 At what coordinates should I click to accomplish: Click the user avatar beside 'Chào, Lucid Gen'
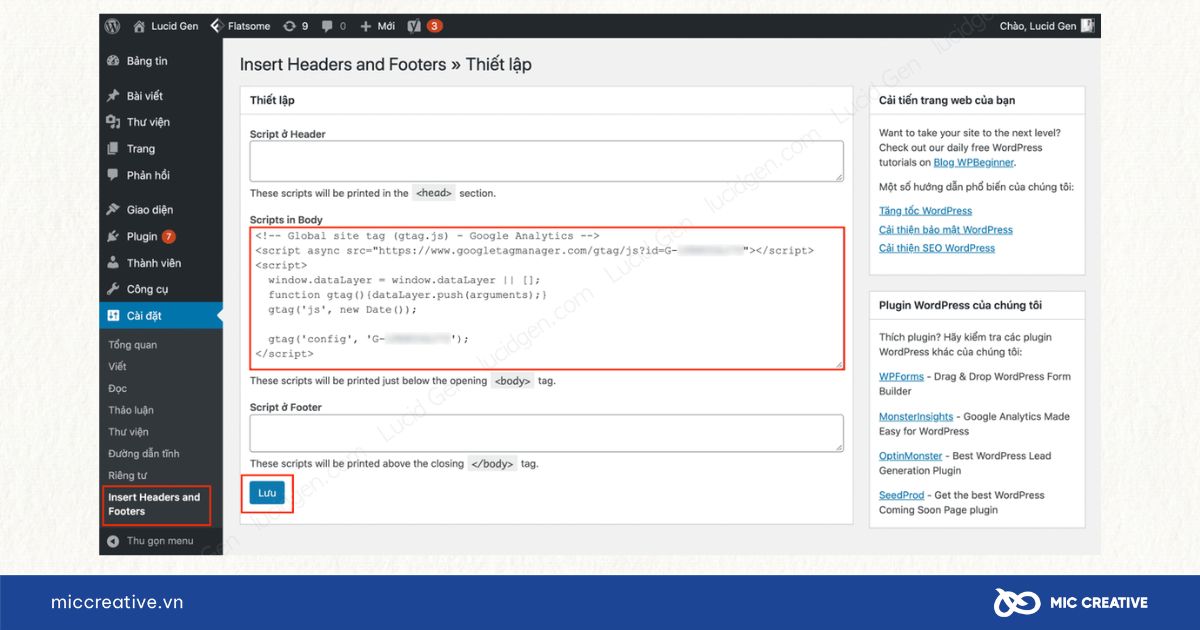[1087, 26]
